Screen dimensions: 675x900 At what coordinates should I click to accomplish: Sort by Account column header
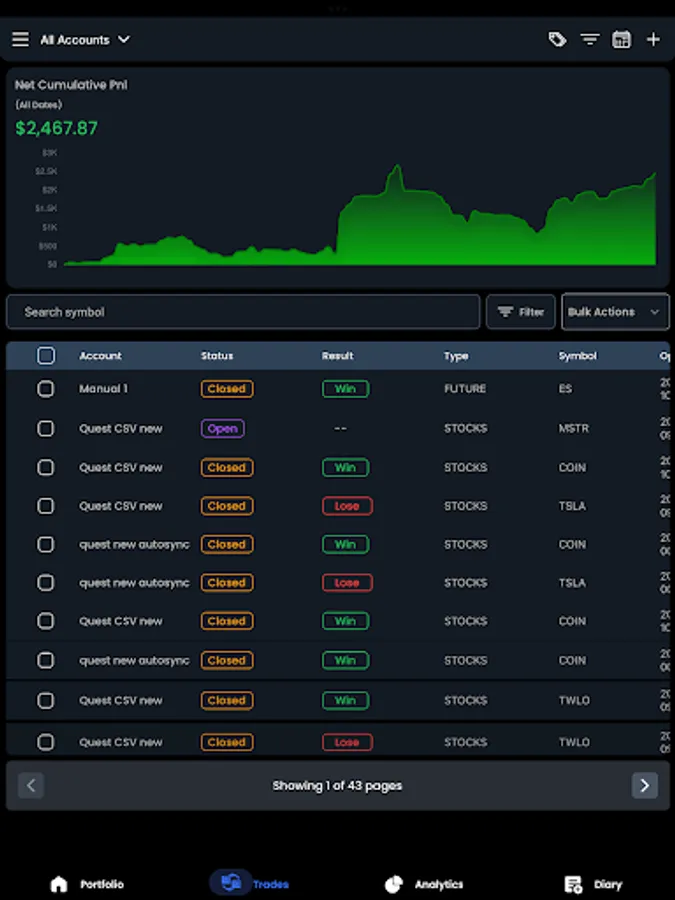[x=100, y=356]
